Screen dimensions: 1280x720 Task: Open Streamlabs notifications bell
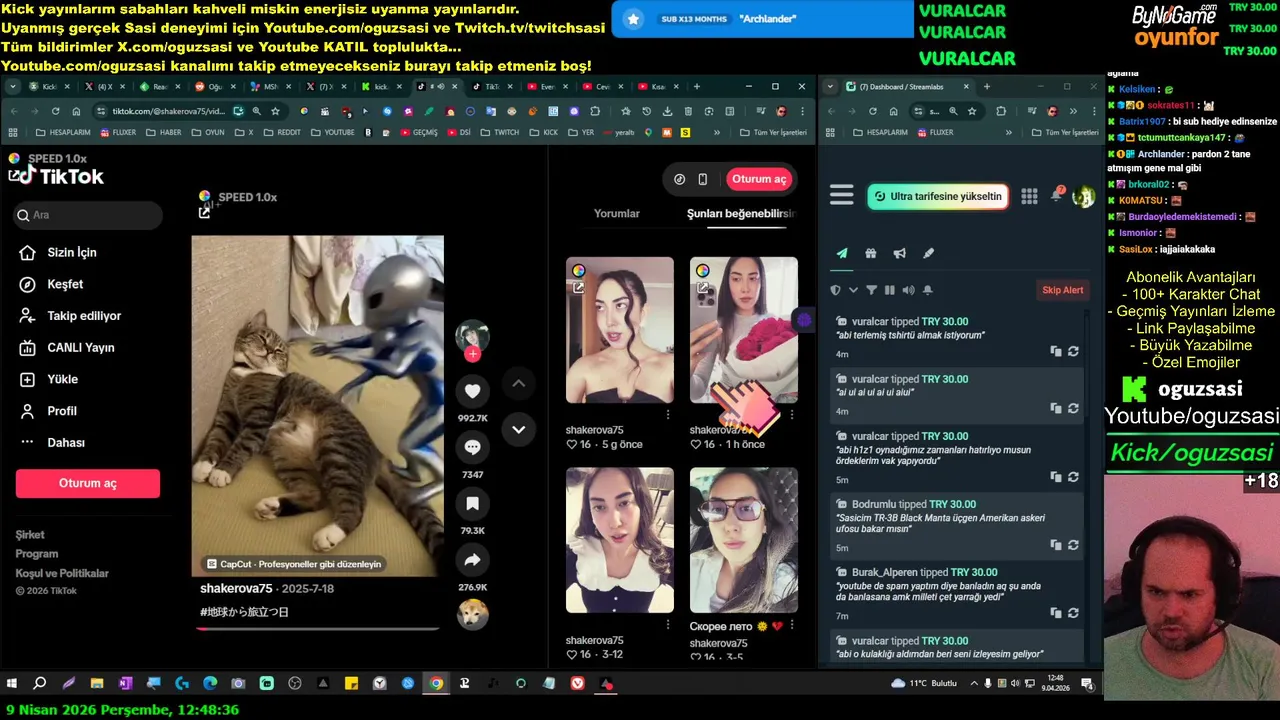(x=1056, y=196)
